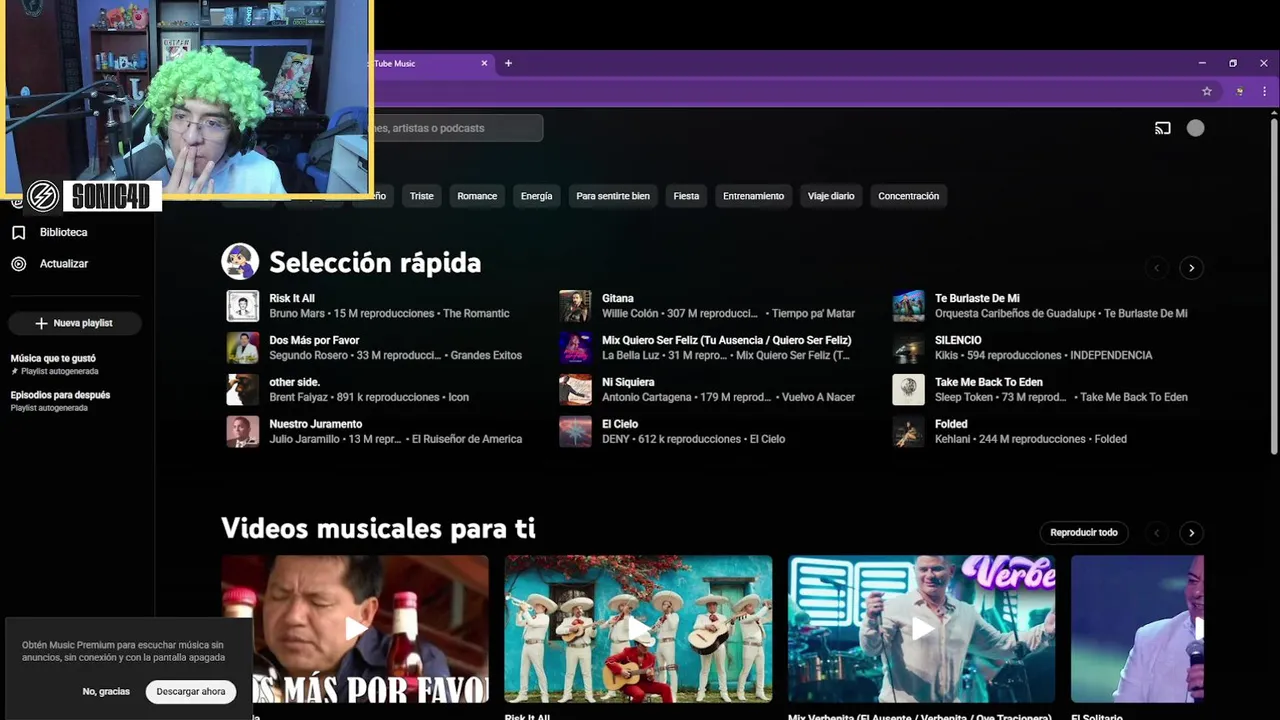1280x720 pixels.
Task: Play the Verbenita mix video thumbnail
Action: pyautogui.click(x=921, y=629)
